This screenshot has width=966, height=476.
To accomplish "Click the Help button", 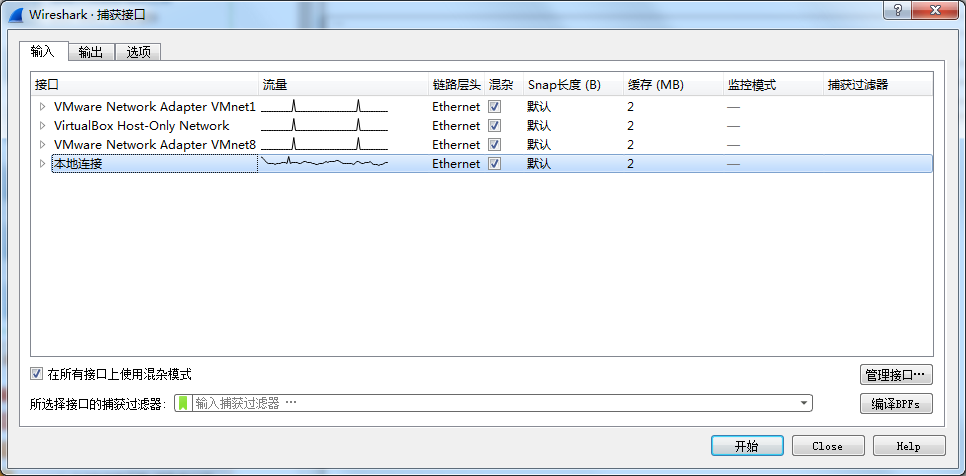I will point(909,446).
